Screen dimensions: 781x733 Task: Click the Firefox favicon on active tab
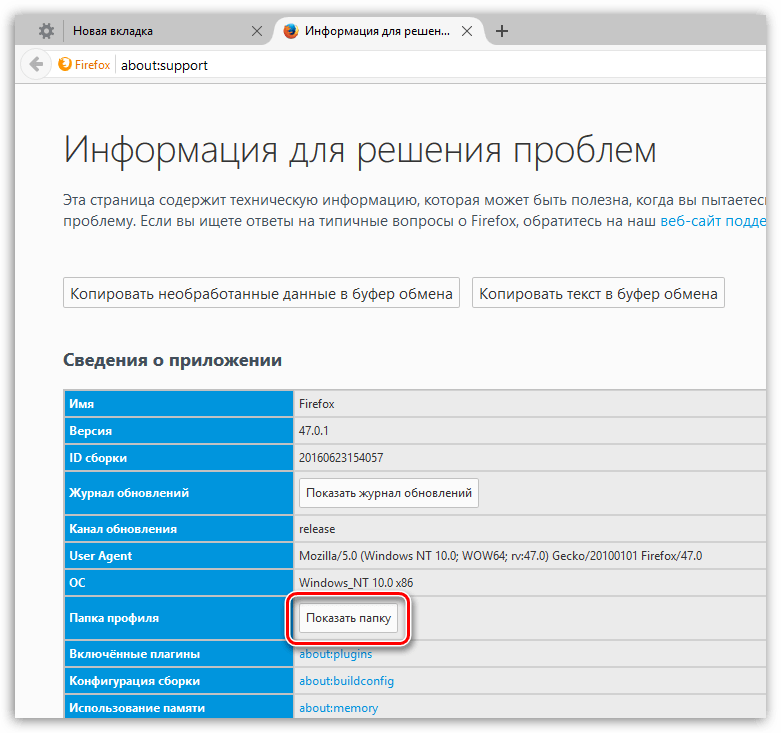click(291, 31)
